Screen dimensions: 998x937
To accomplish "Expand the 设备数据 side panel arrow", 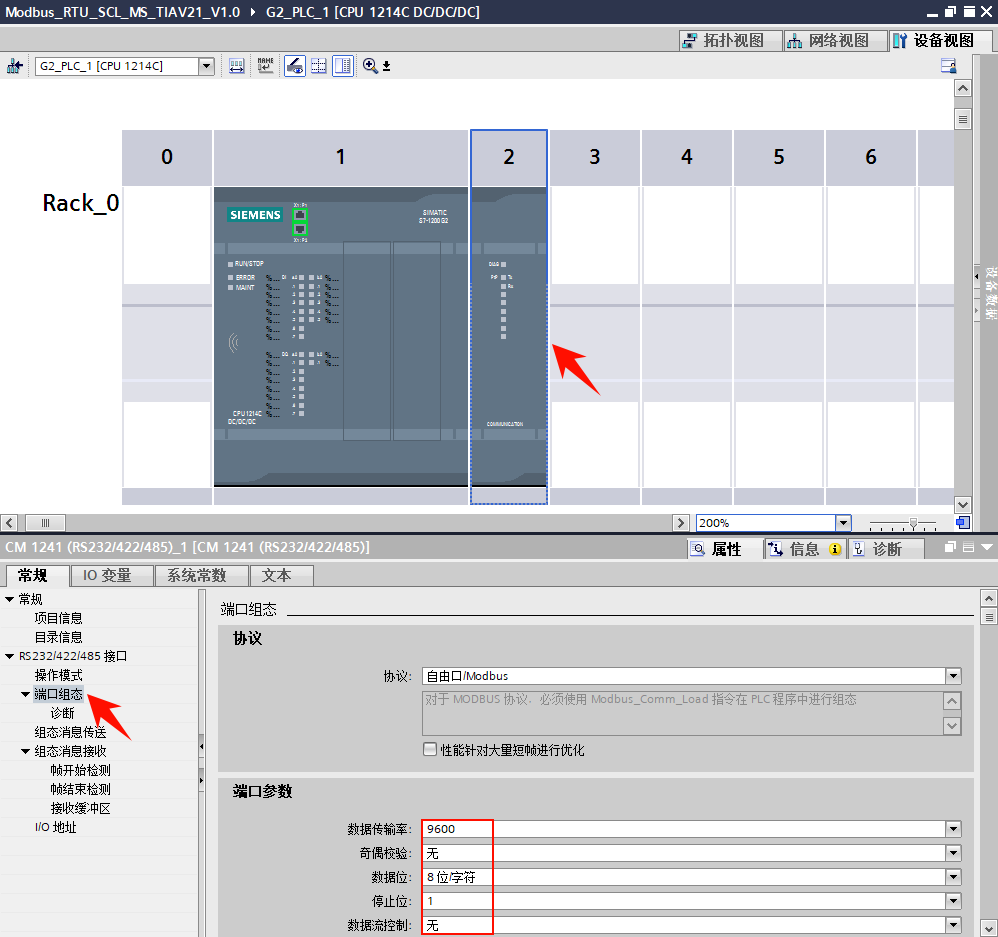I will tap(976, 276).
